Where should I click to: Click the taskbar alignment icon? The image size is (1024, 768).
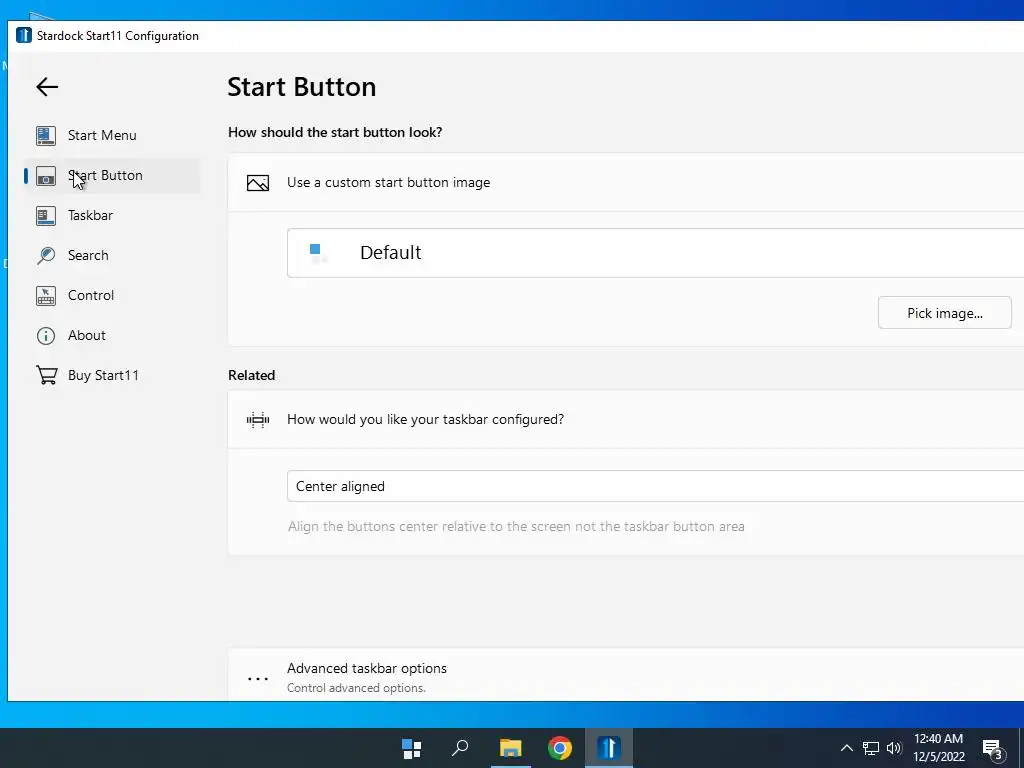coord(258,420)
